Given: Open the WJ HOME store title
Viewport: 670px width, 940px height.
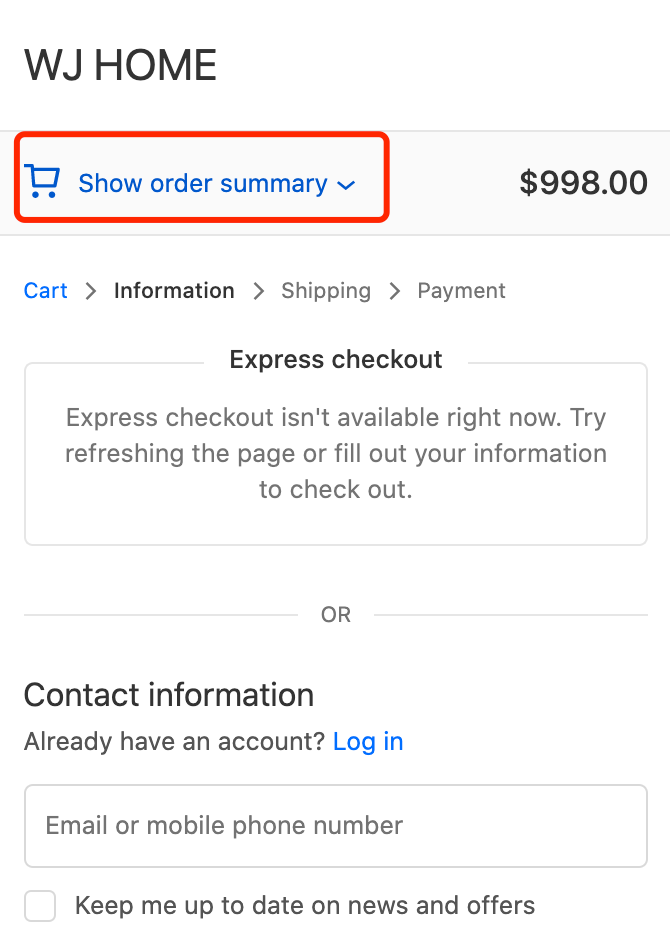Looking at the screenshot, I should pyautogui.click(x=120, y=66).
